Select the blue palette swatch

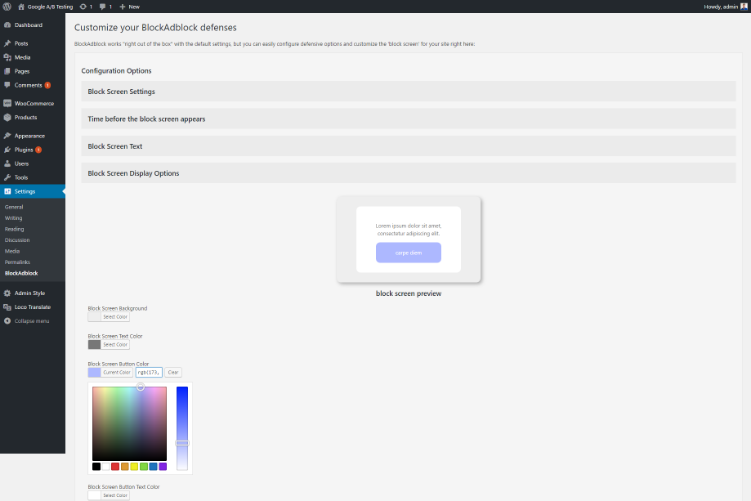[x=153, y=467]
